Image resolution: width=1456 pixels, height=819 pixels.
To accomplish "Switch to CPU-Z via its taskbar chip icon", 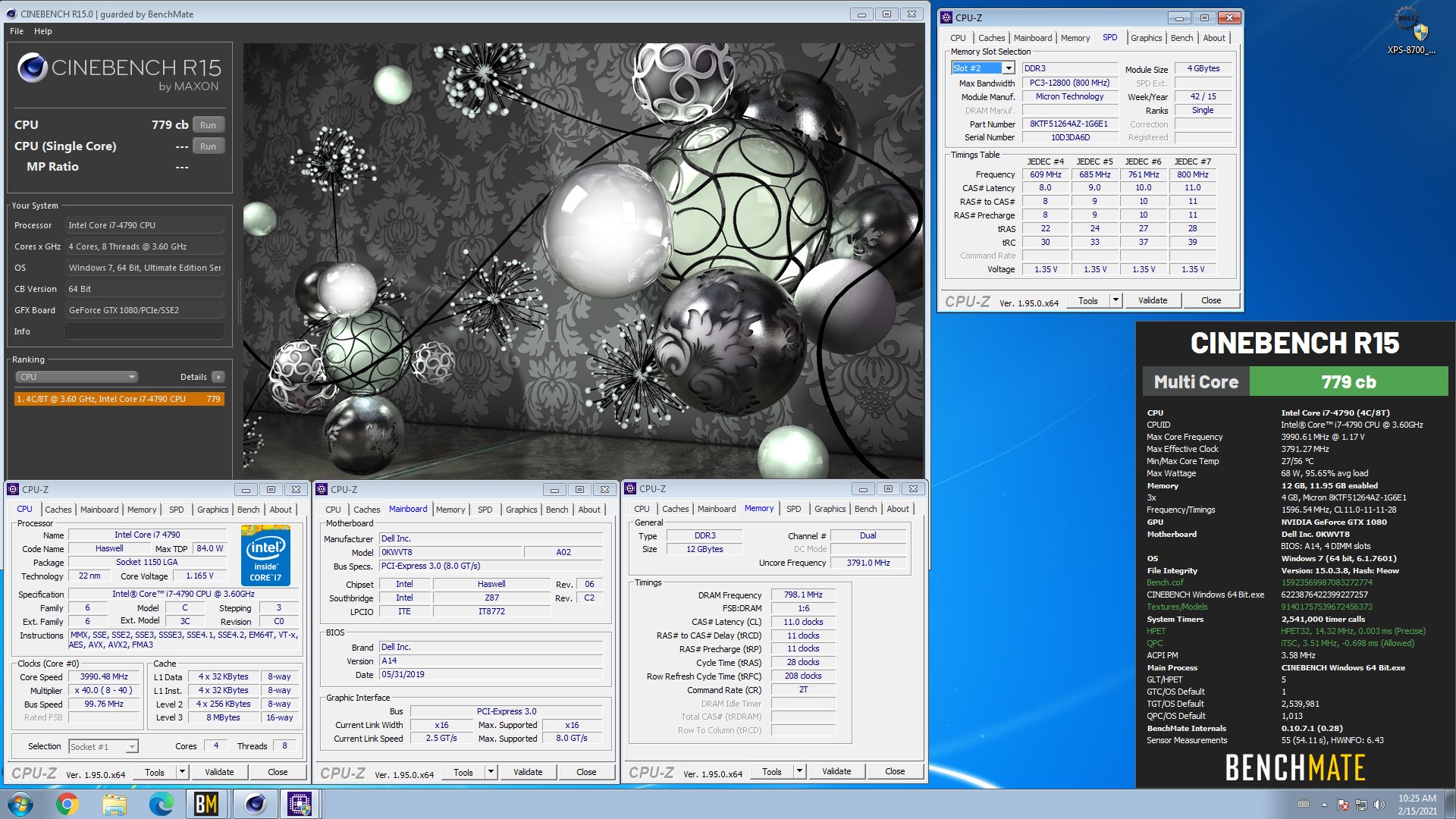I will (x=300, y=804).
